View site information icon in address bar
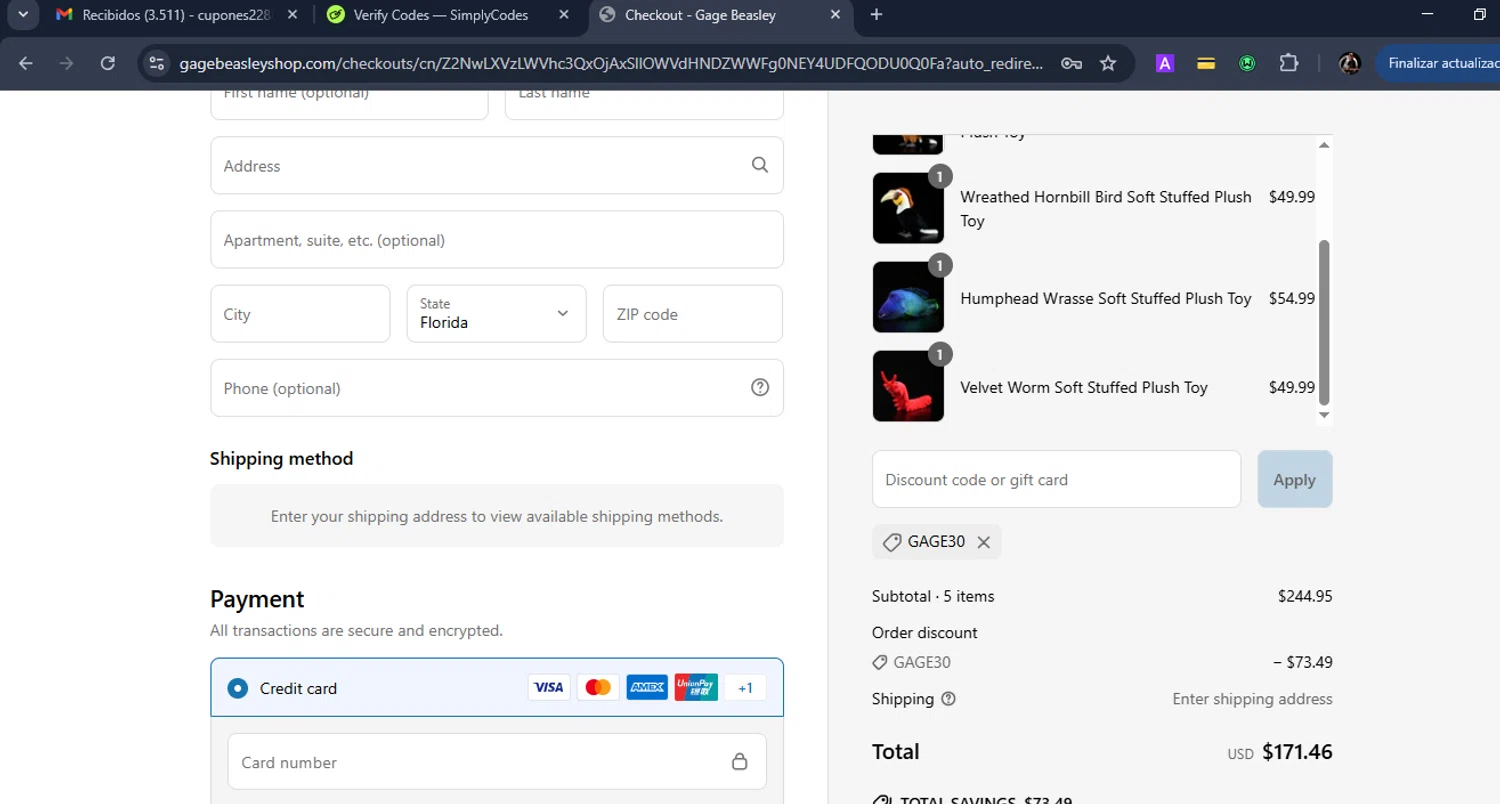 [x=156, y=63]
